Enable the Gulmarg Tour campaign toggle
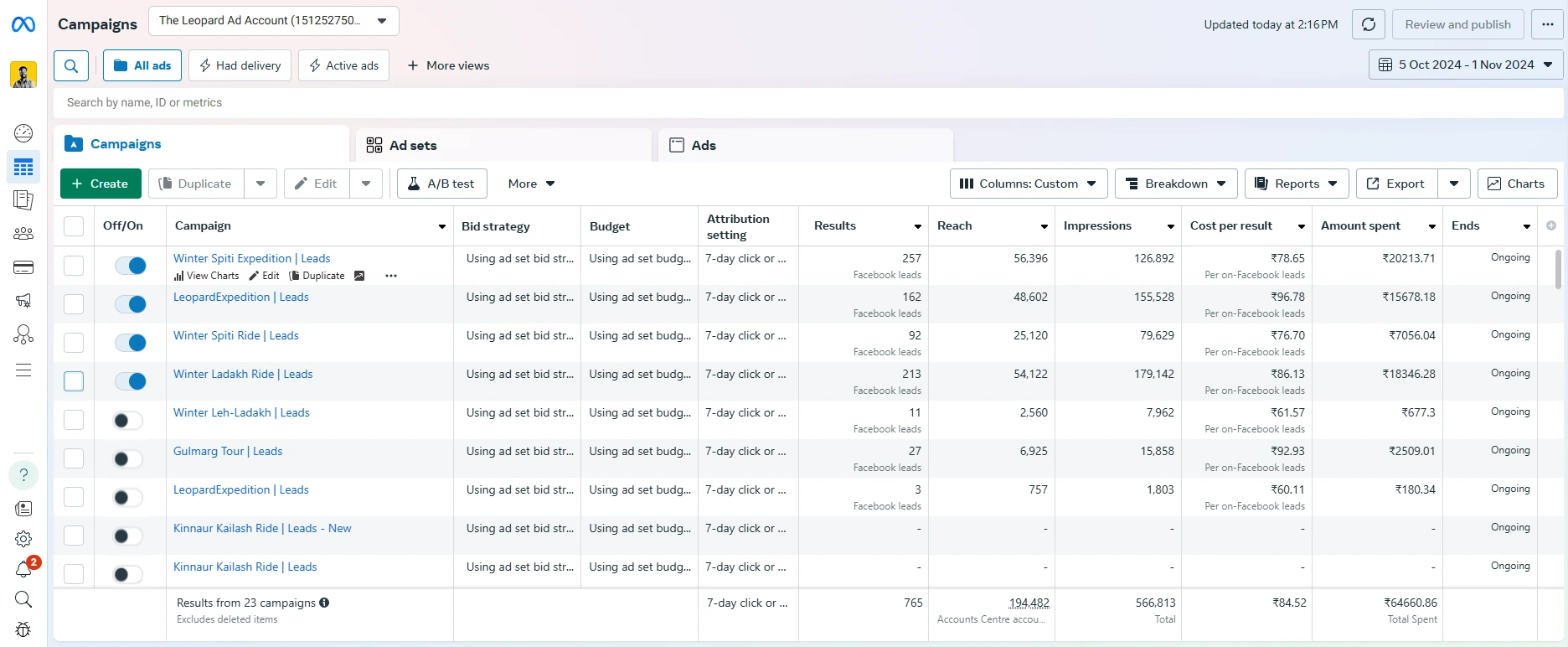The image size is (1568, 647). pos(128,458)
